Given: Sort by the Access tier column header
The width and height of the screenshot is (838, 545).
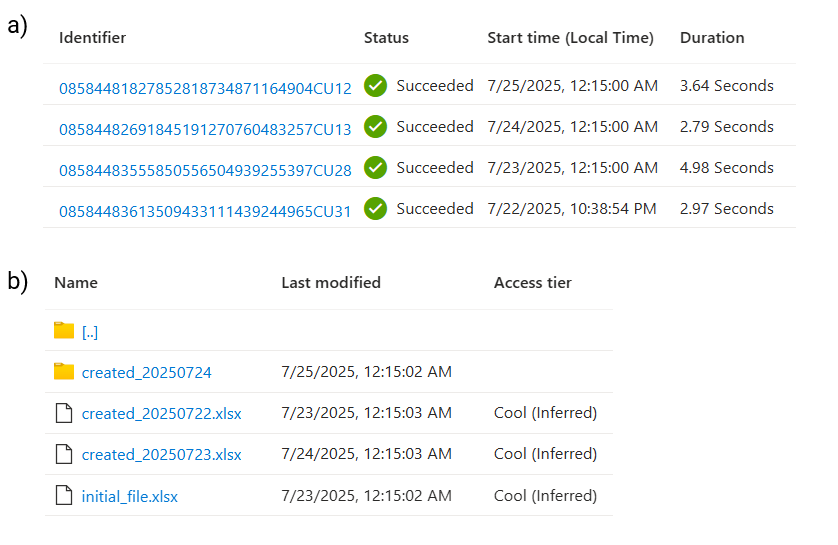Looking at the screenshot, I should (532, 283).
